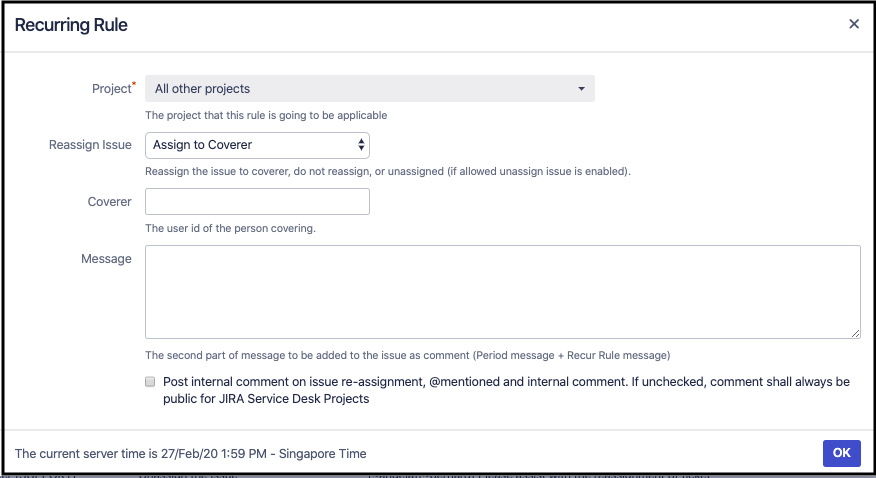Image resolution: width=876 pixels, height=478 pixels.
Task: Click inside the Message text area
Action: click(x=502, y=292)
